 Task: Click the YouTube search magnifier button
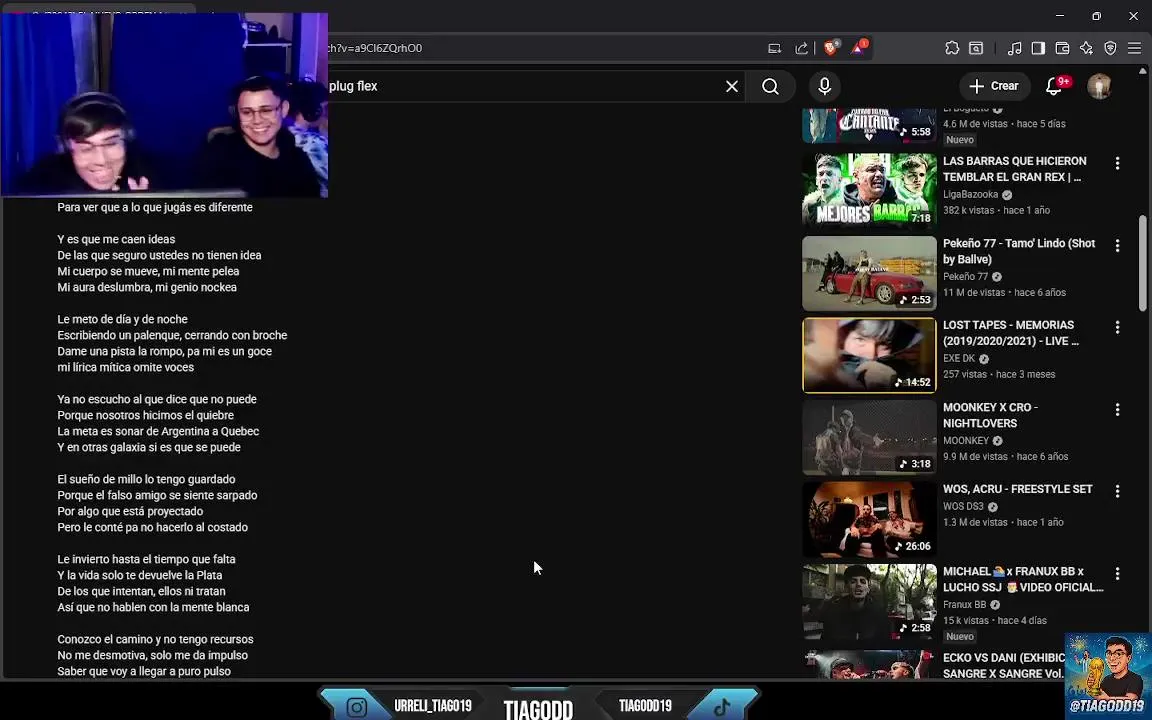tap(770, 86)
